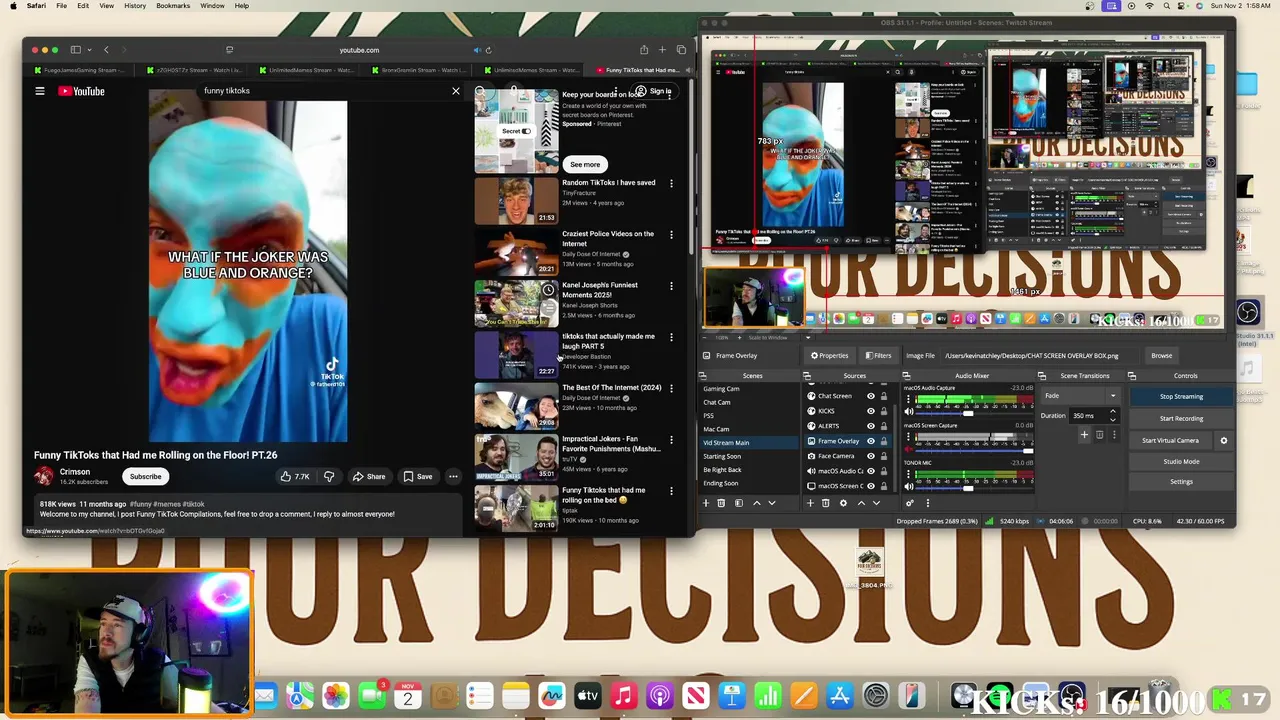Click Safari's back navigation arrow

106,50
